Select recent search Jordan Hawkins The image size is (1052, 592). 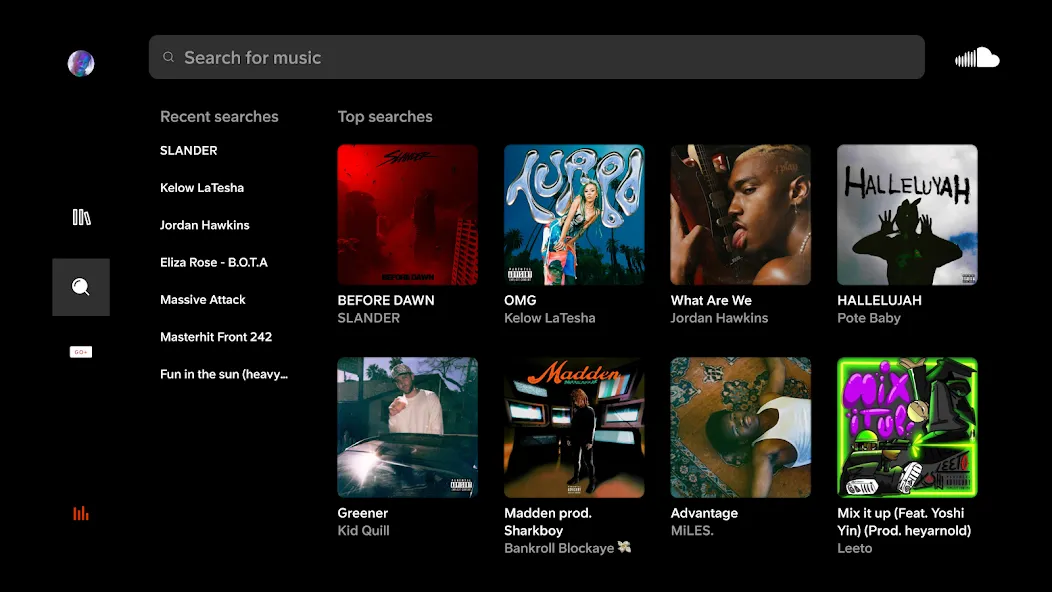tap(205, 226)
